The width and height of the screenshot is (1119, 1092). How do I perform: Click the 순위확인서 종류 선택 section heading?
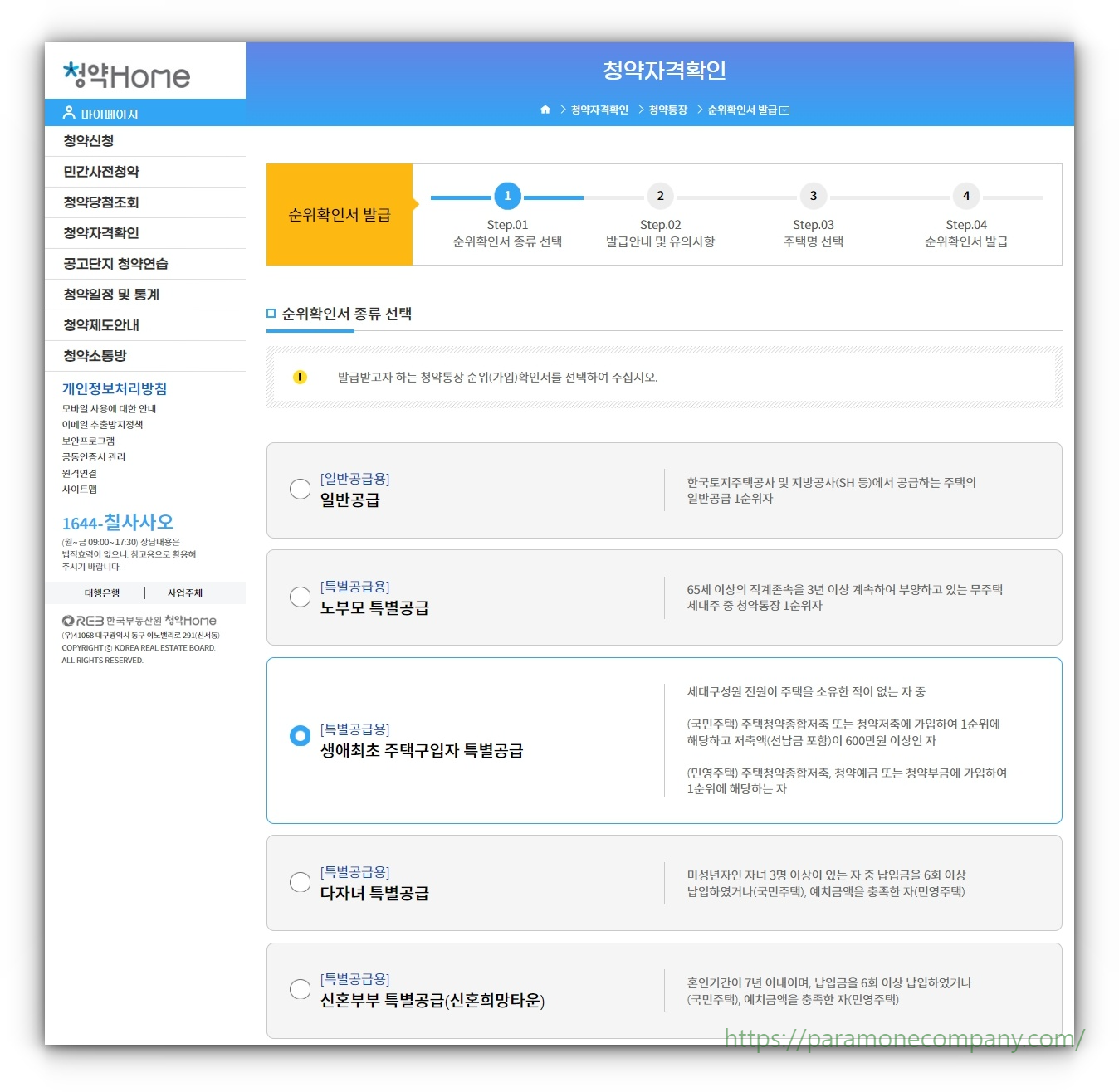click(x=346, y=314)
